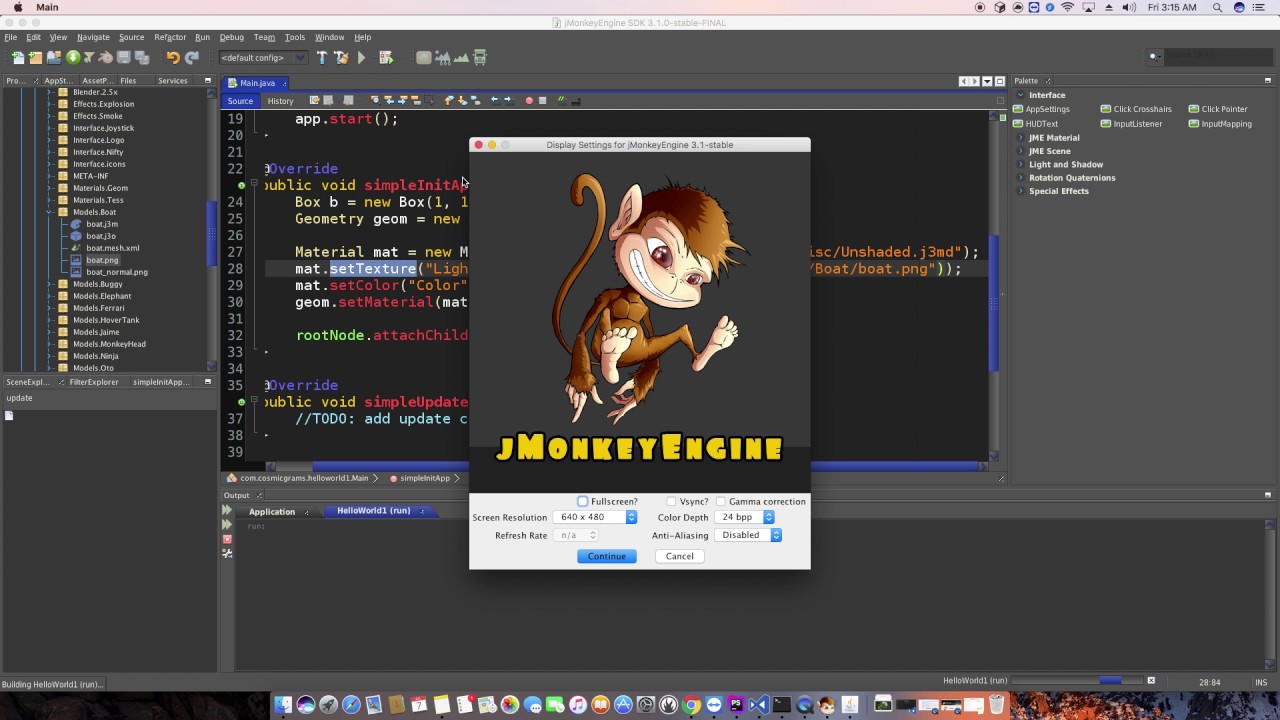Click the truck icon in the main toolbar

(480, 58)
